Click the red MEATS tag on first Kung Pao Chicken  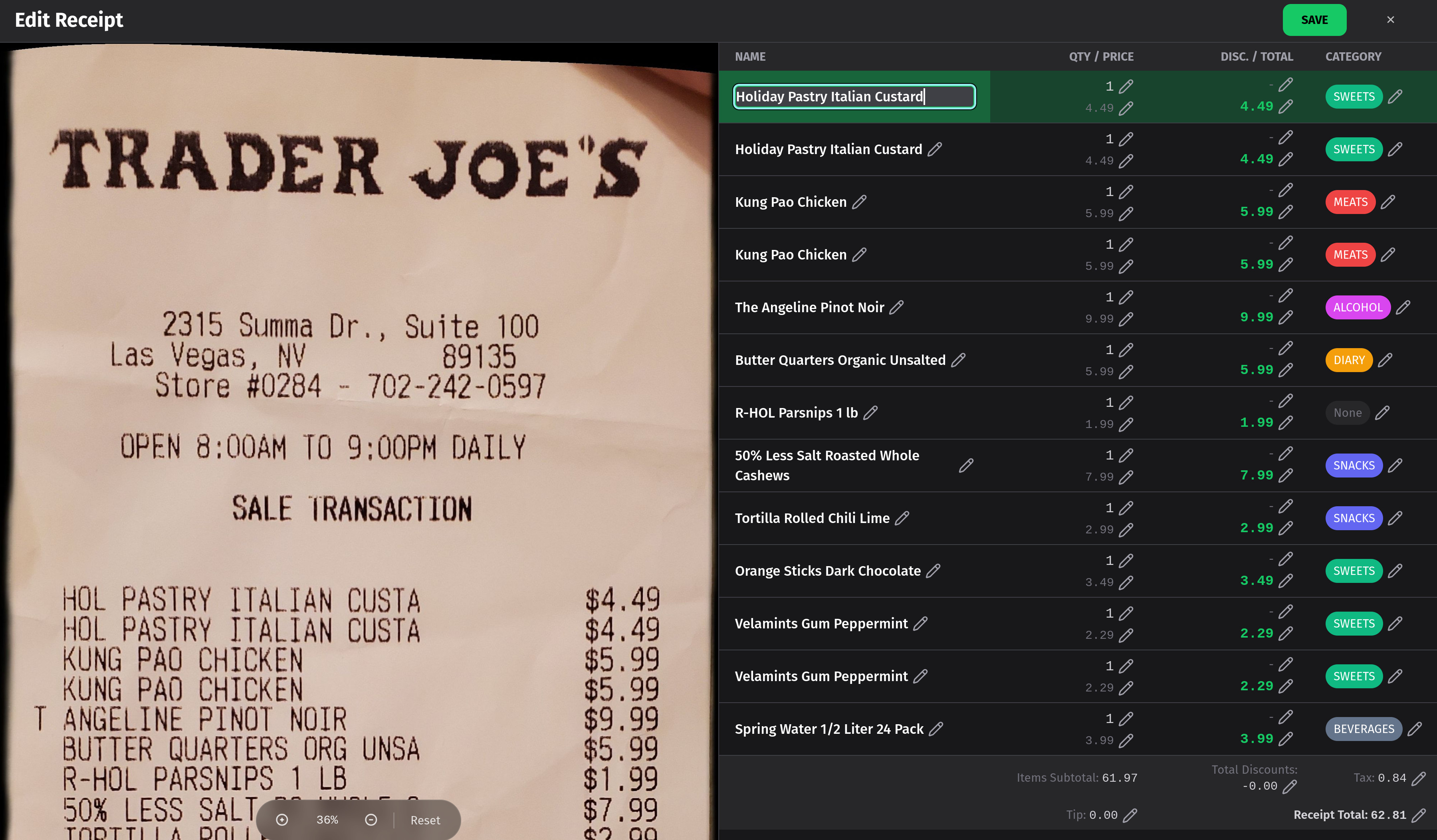click(1350, 202)
